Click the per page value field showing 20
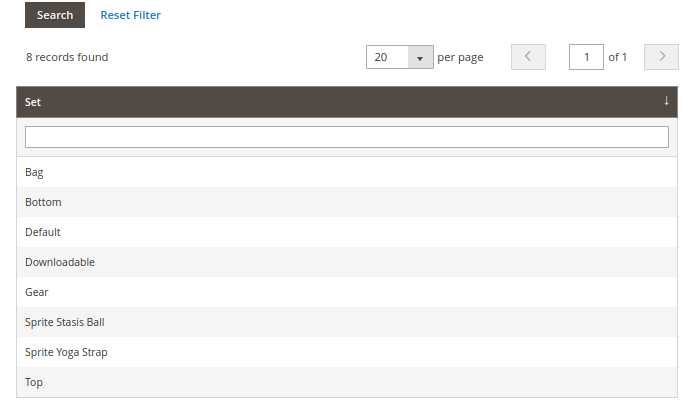This screenshot has height=400, width=689. tap(388, 58)
